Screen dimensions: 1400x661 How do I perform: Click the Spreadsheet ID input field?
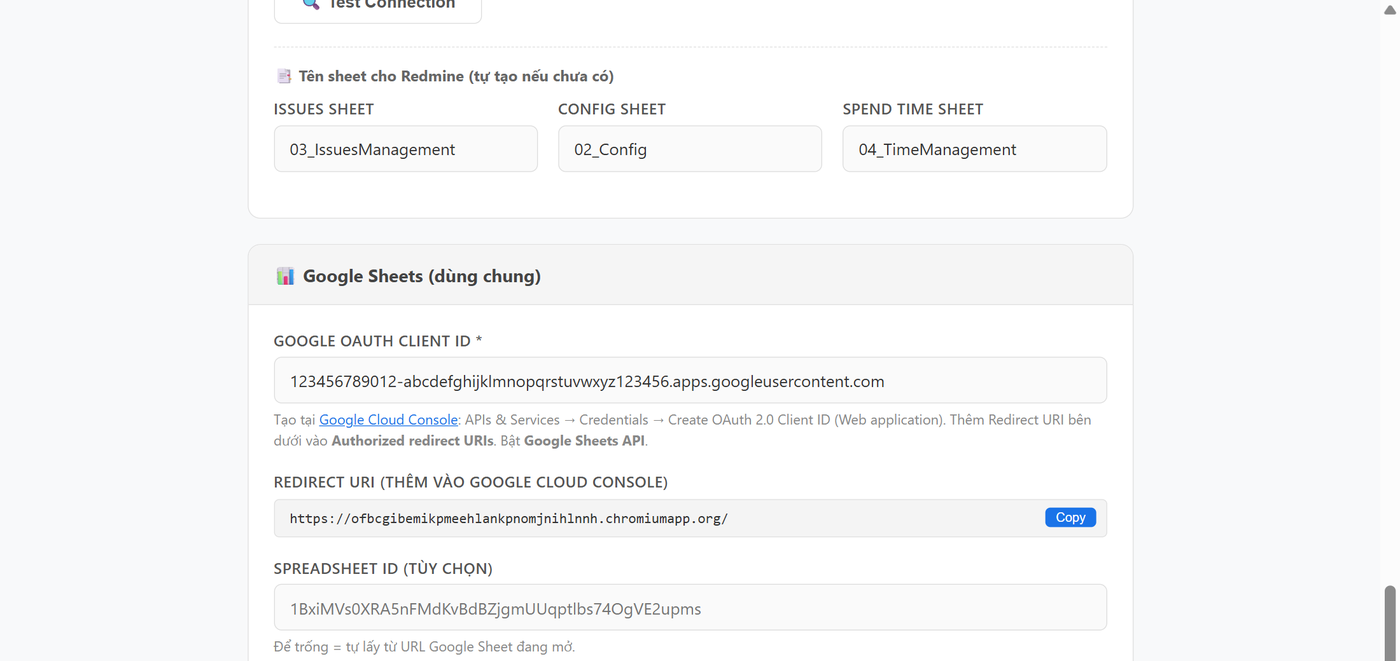click(690, 608)
